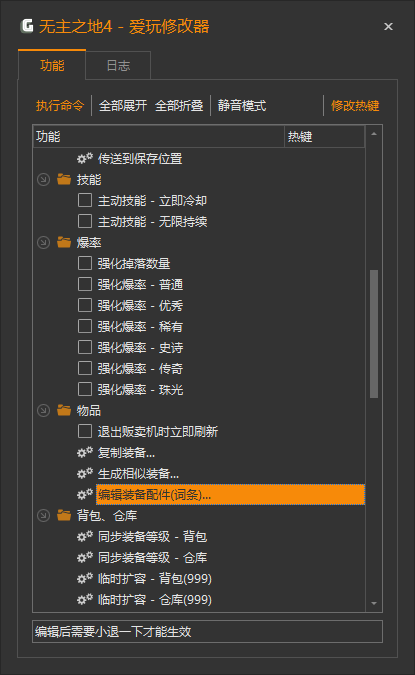Image resolution: width=415 pixels, height=675 pixels.
Task: Collapse the 技能 group arrow
Action: coord(43,179)
